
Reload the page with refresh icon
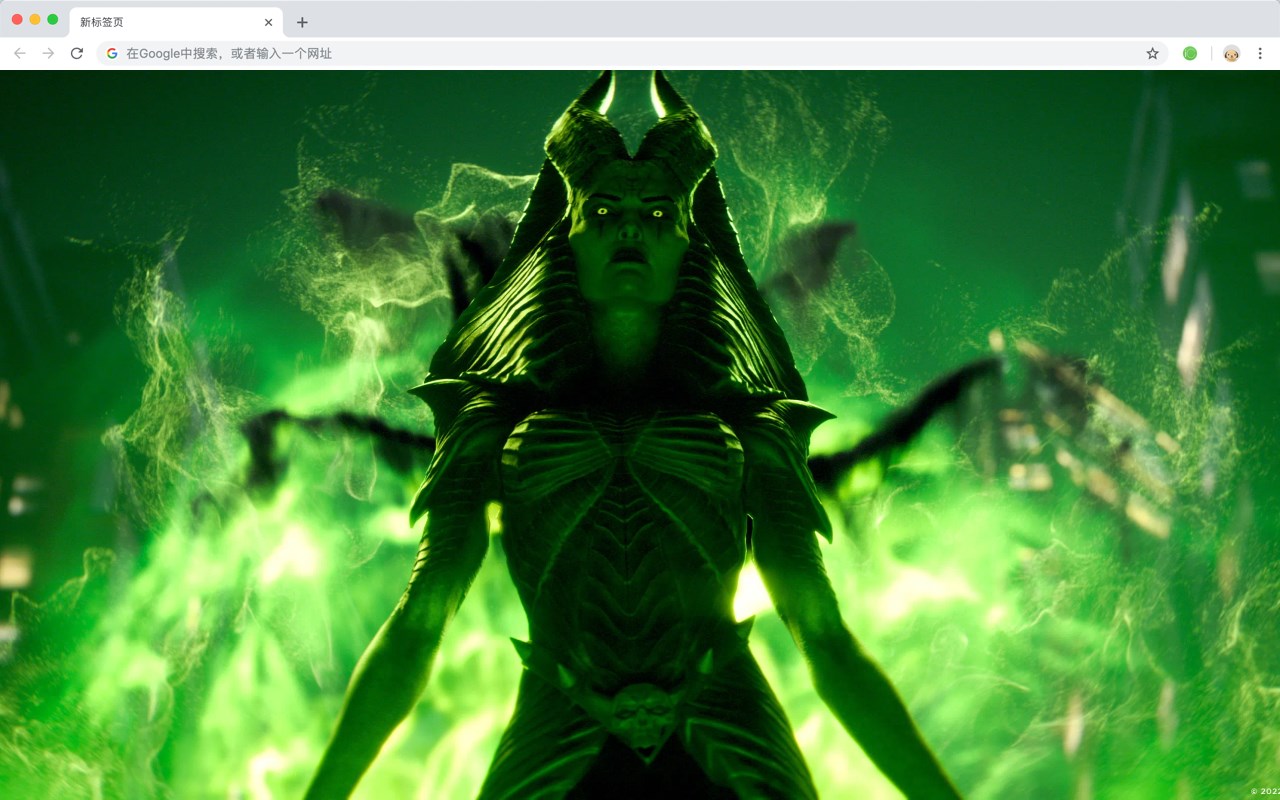click(x=77, y=53)
